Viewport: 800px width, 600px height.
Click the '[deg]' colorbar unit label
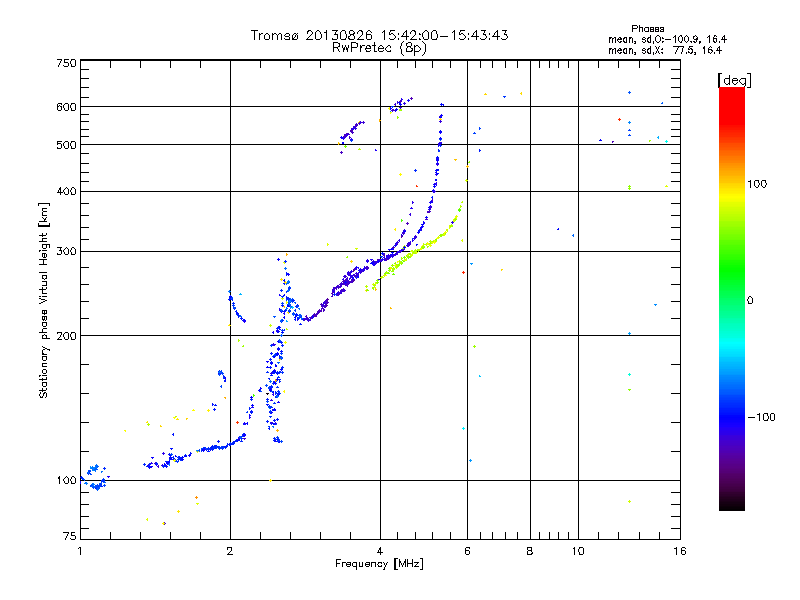734,80
